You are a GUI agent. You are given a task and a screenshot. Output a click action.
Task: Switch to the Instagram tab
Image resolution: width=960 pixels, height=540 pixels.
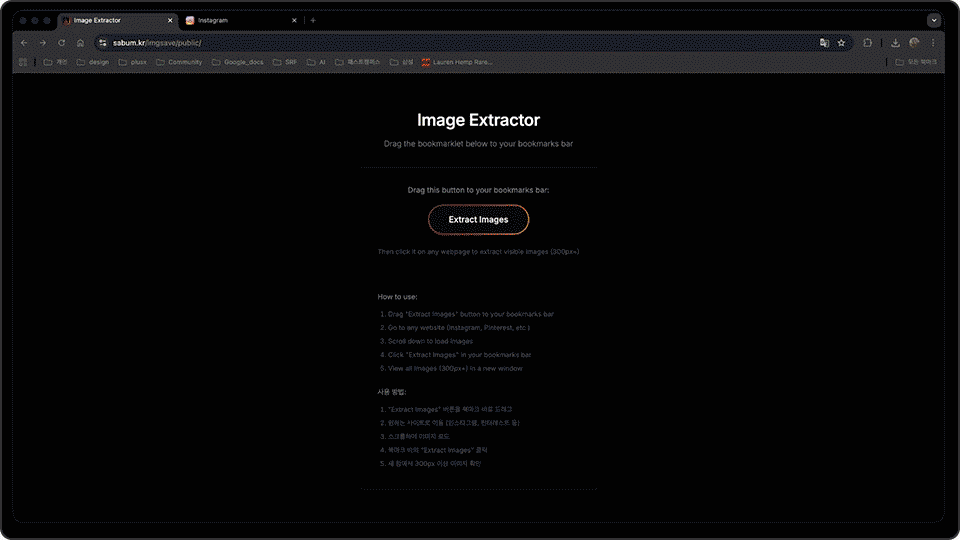coord(242,20)
